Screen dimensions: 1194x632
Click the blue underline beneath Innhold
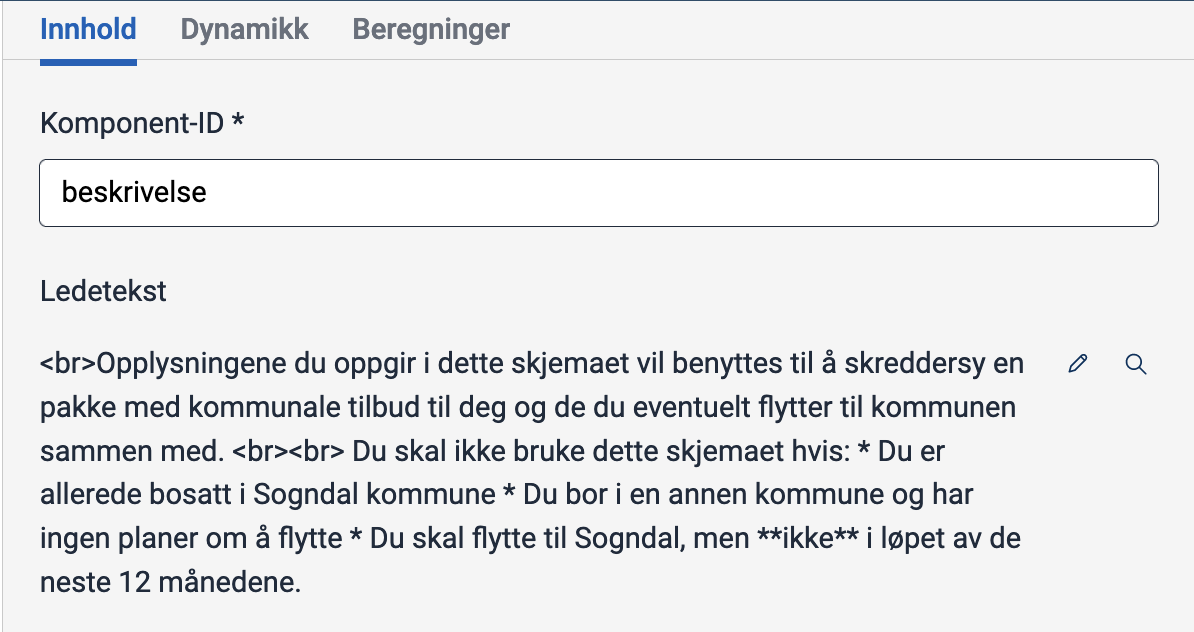coord(88,62)
